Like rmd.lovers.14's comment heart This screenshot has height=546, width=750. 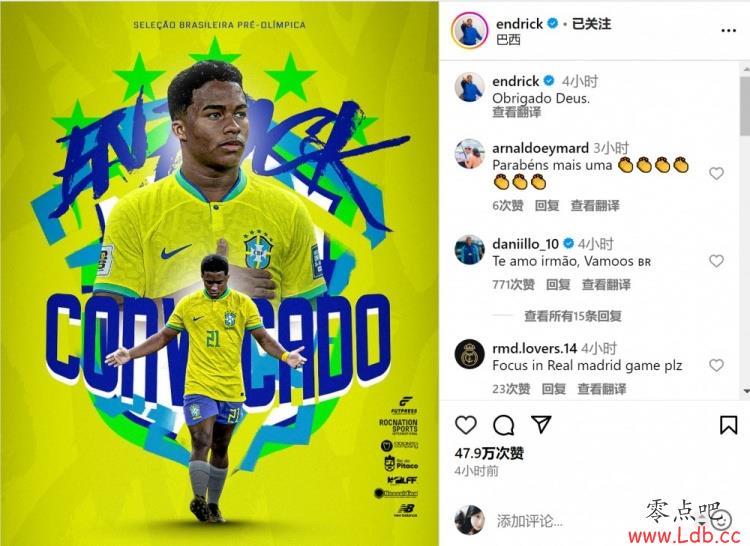click(x=716, y=365)
